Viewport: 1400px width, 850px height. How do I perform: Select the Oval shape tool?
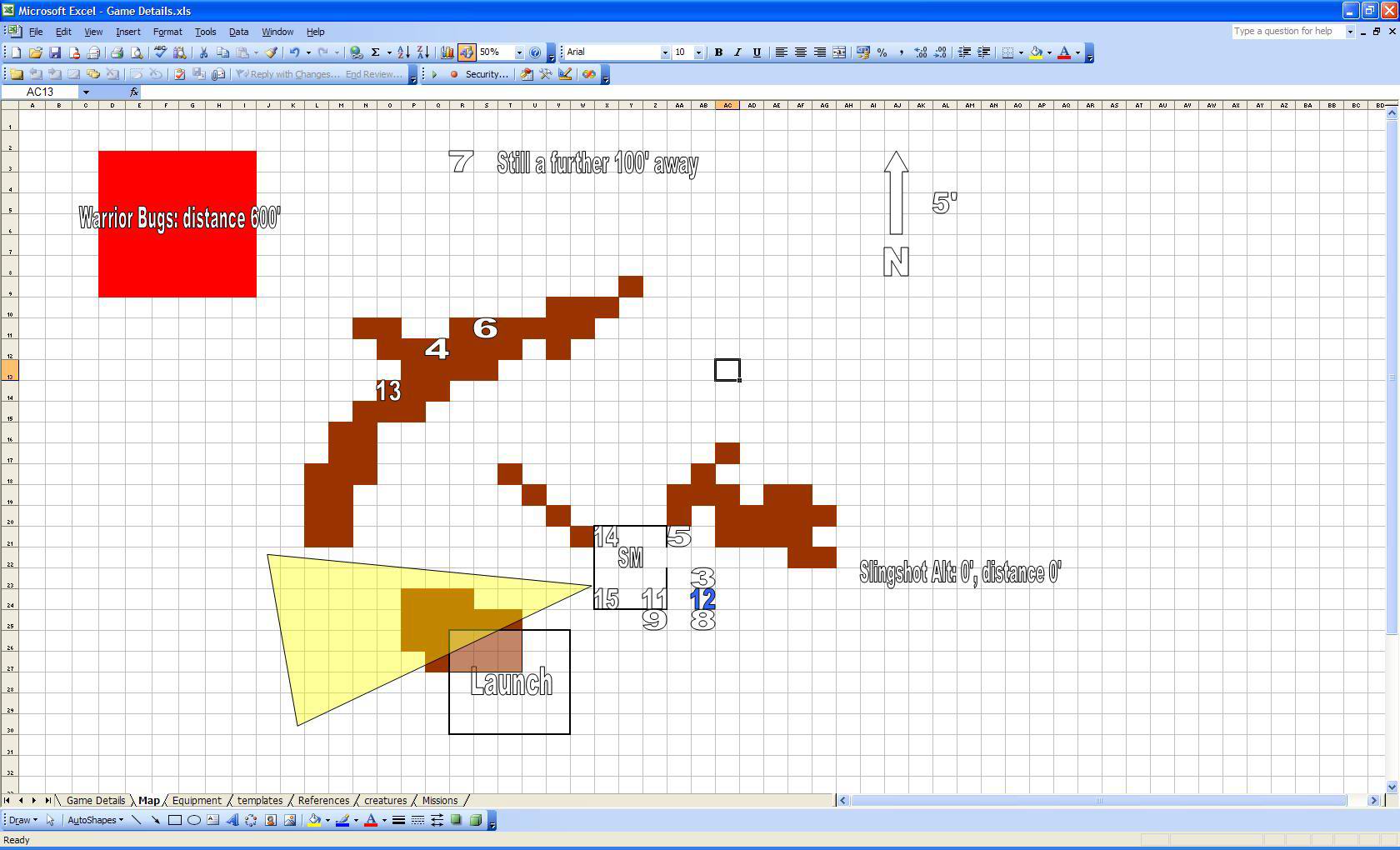194,820
